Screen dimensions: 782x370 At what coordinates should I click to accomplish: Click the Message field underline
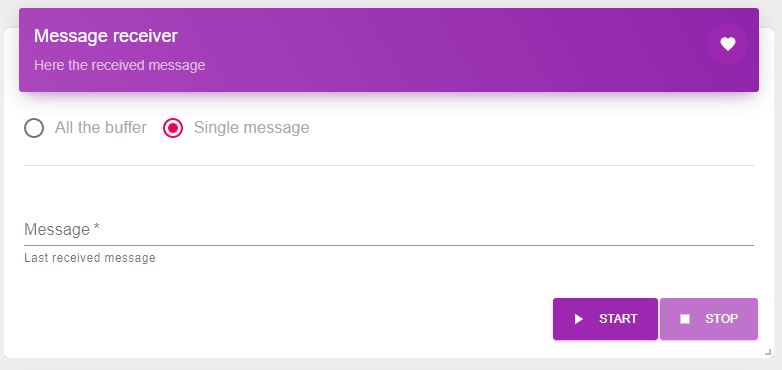pyautogui.click(x=389, y=245)
